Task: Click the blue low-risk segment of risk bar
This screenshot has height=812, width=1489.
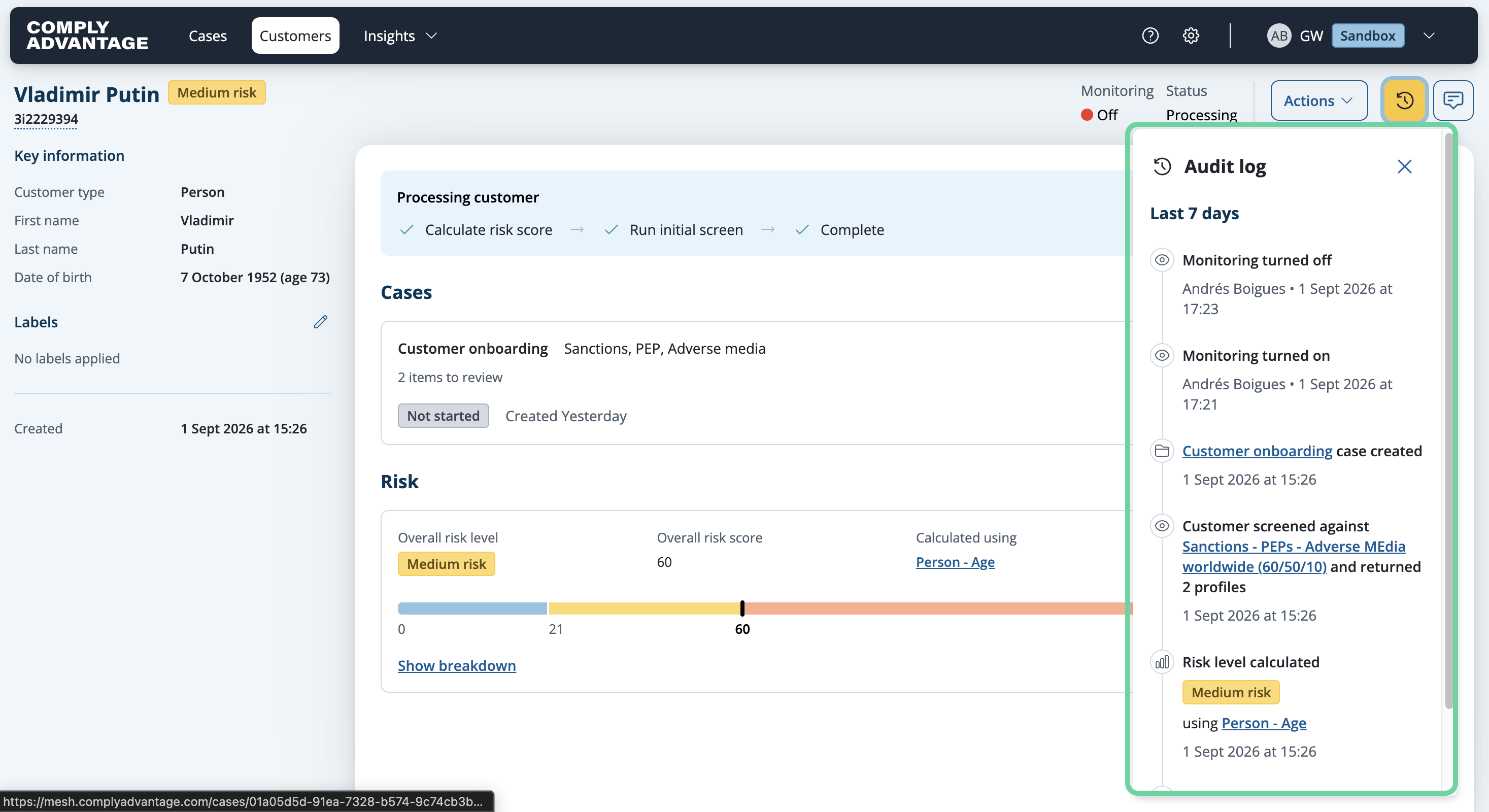Action: tap(472, 608)
